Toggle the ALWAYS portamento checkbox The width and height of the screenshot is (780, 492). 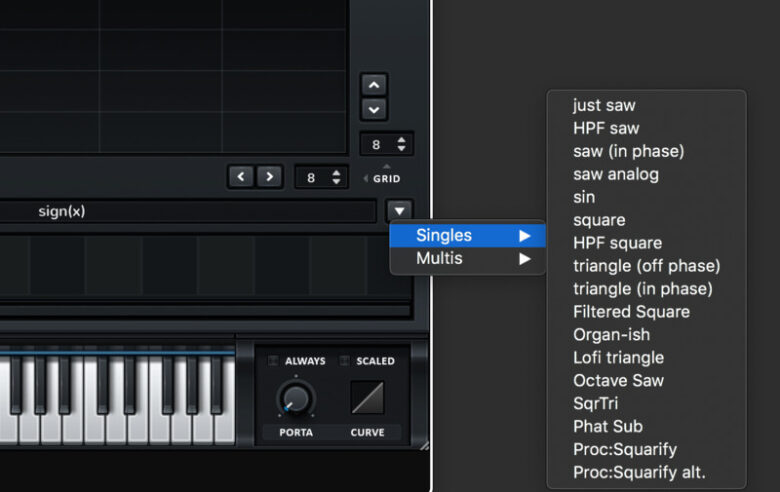click(x=273, y=360)
